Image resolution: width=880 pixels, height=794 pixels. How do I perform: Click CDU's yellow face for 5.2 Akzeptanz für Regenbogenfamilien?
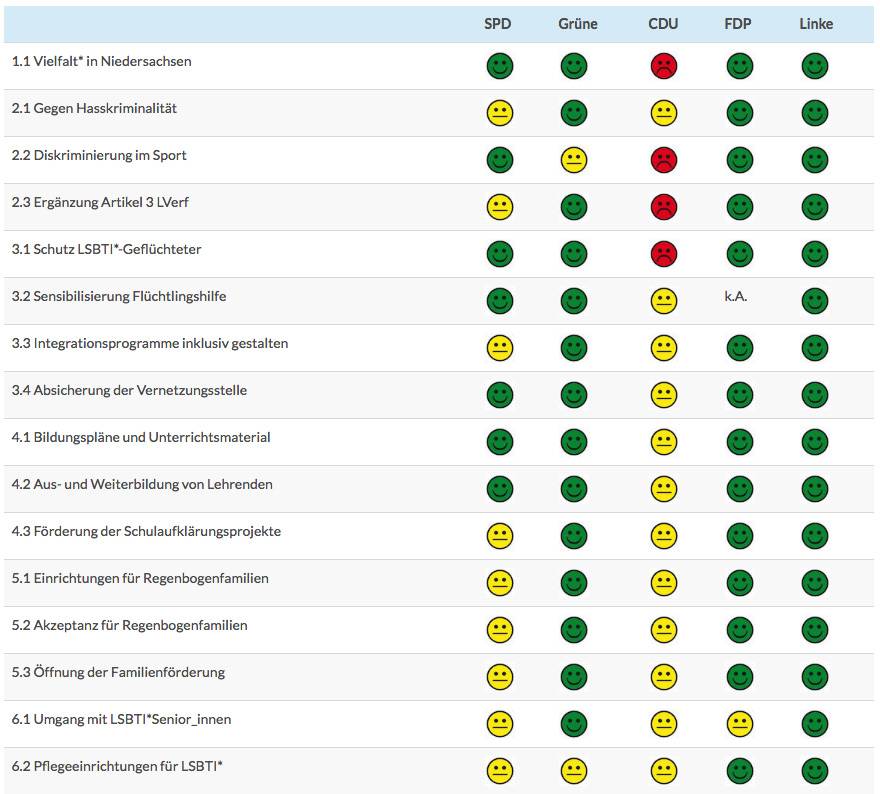coord(664,630)
